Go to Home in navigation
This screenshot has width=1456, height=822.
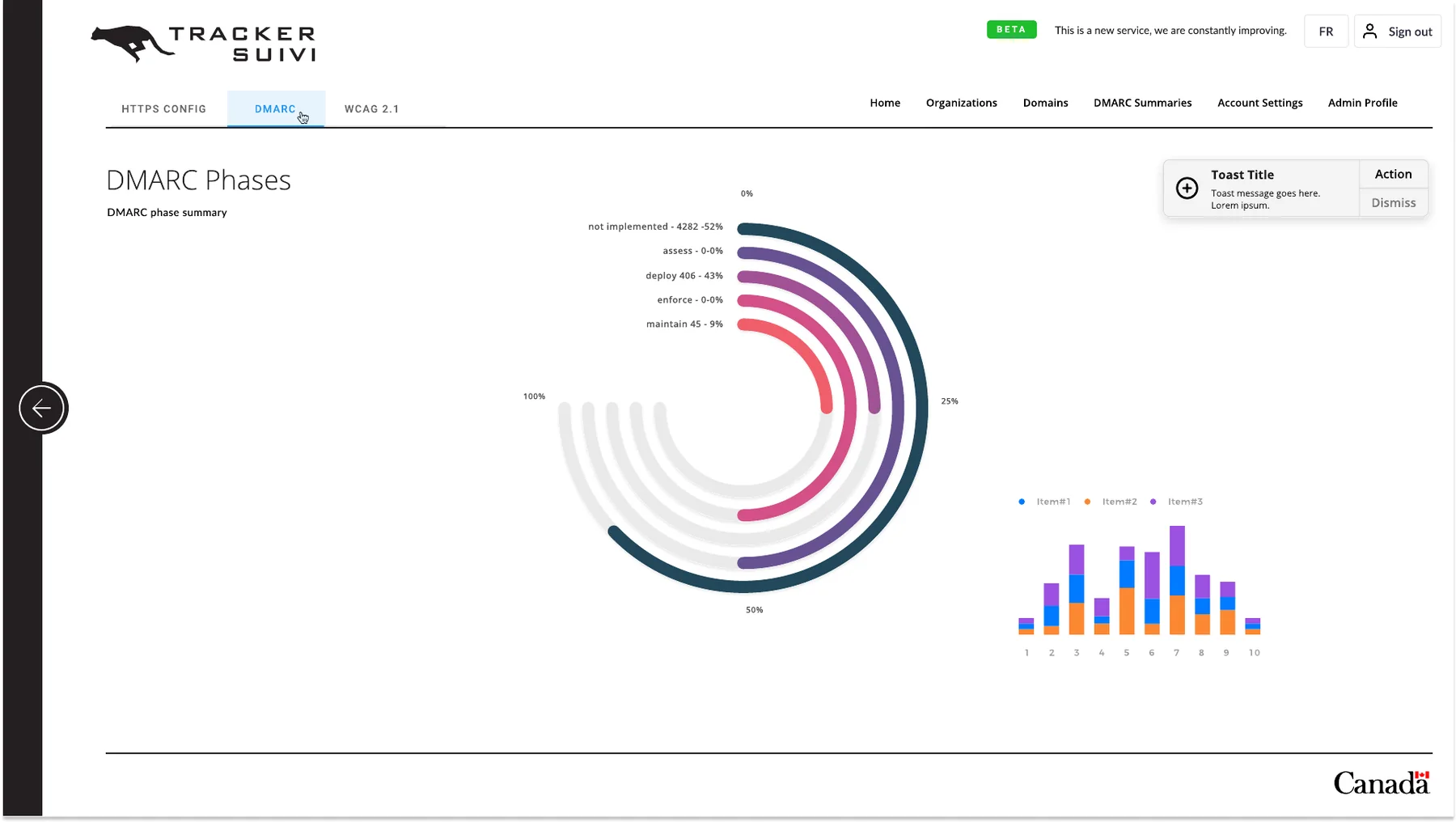tap(885, 103)
